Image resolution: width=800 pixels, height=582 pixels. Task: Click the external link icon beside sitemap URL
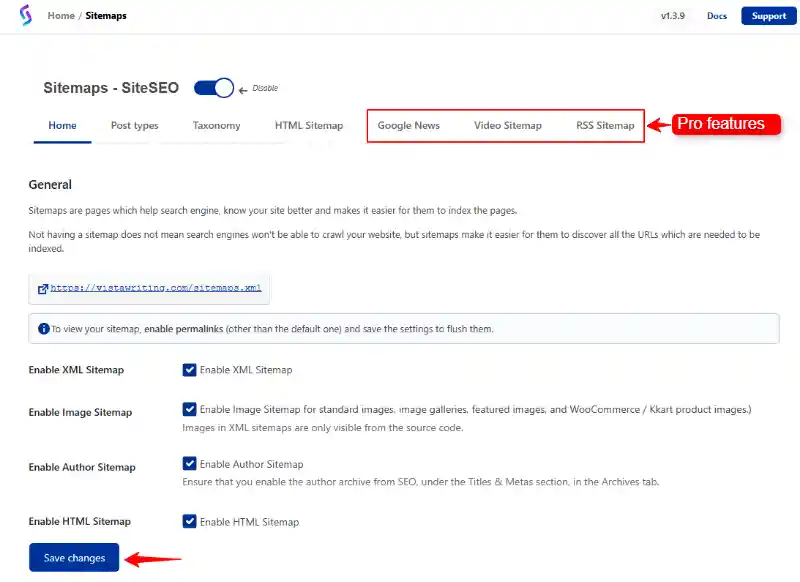coord(43,289)
